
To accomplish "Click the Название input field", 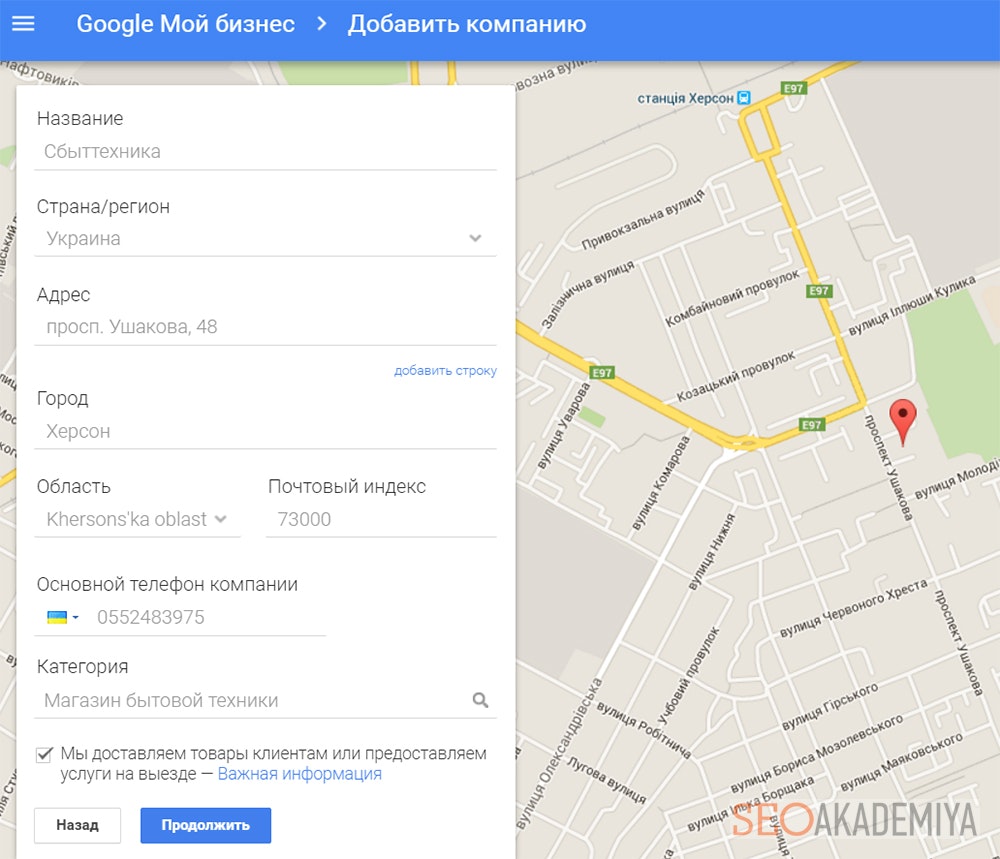I will tap(265, 152).
